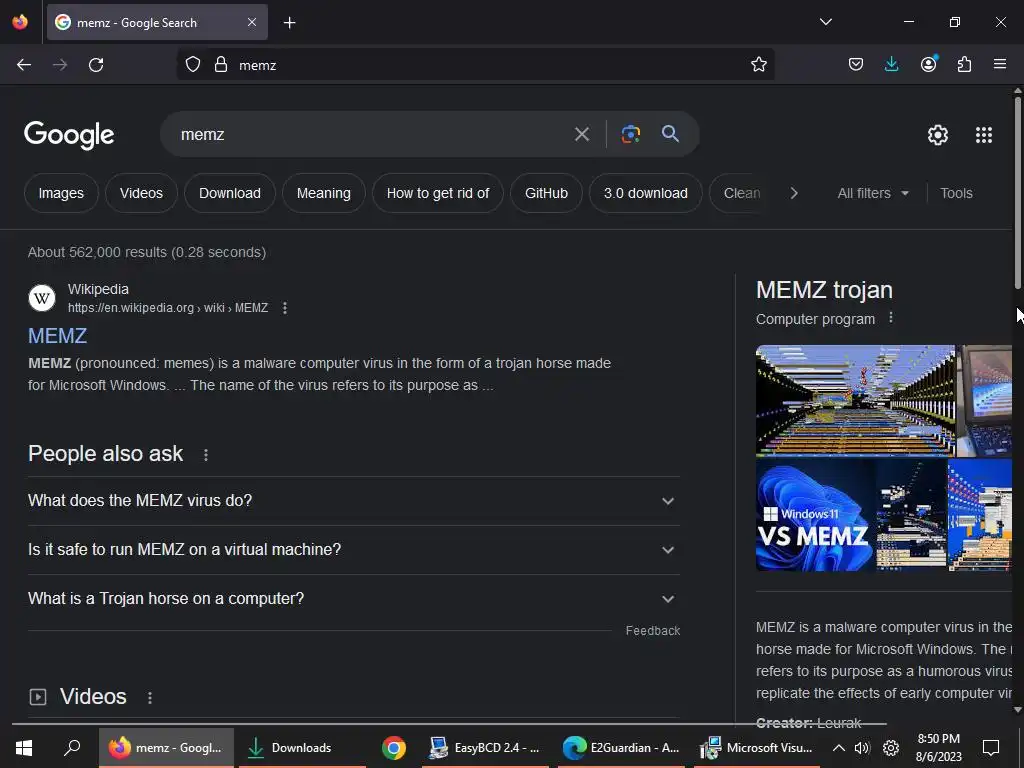Click the Firefox back arrow

(24, 65)
